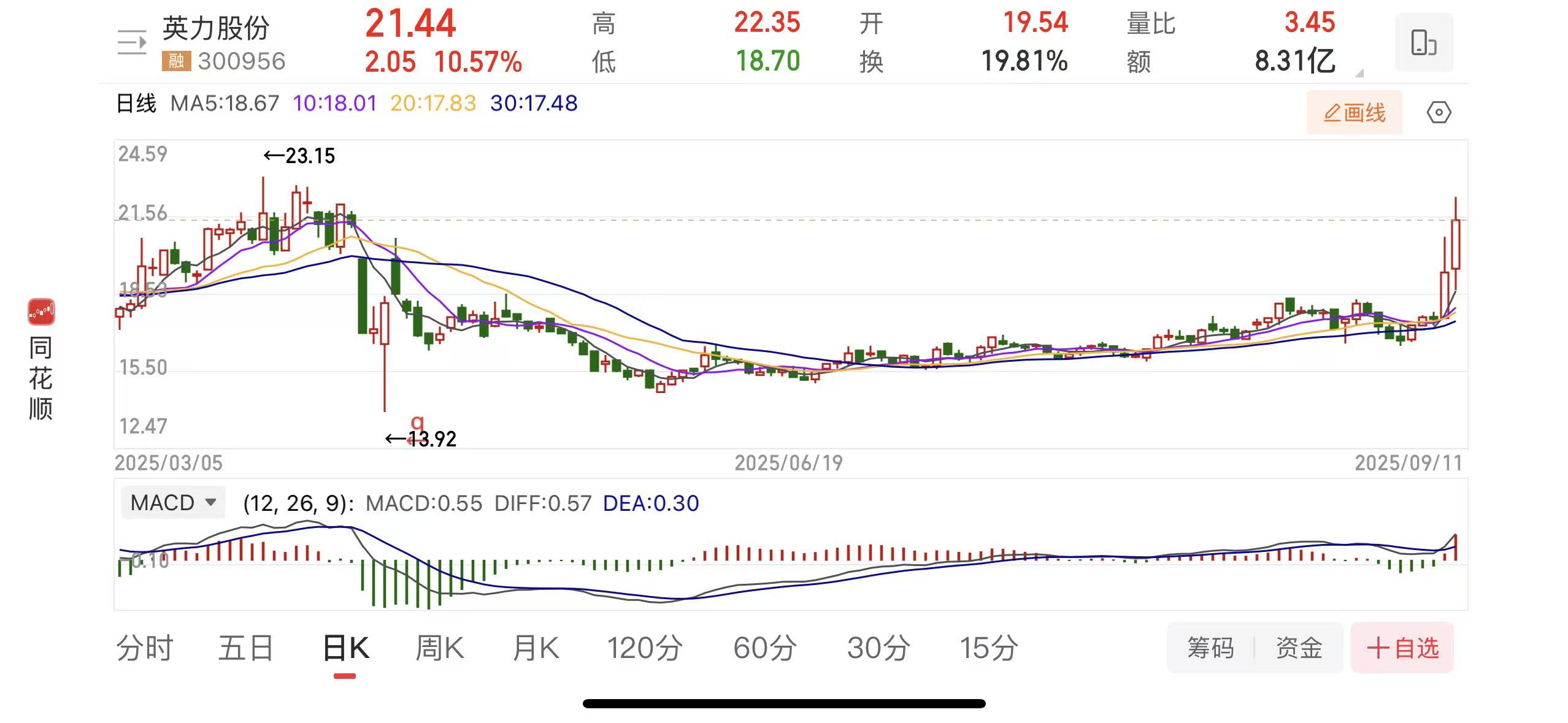Screen dimensions: 1568x723
Task: Switch to 15分 chart period
Action: [988, 648]
